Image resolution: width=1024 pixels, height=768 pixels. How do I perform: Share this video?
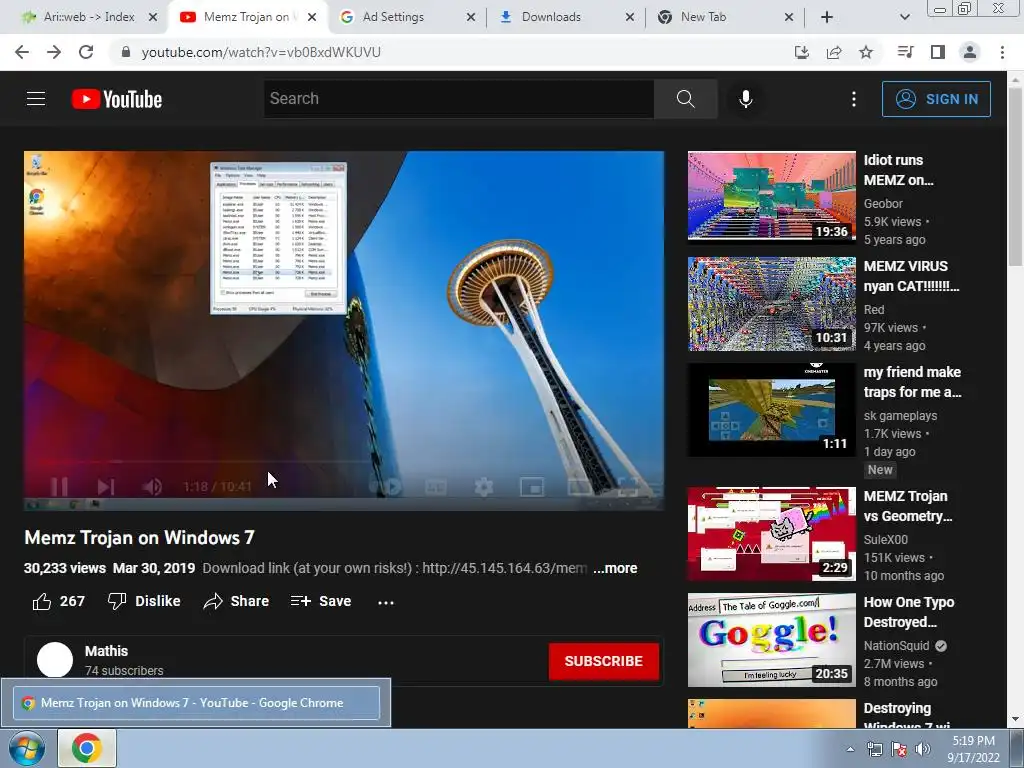[x=236, y=601]
